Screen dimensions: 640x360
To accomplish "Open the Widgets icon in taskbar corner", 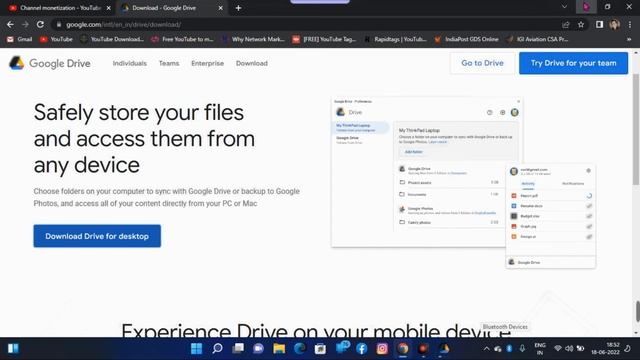I will coord(13,348).
